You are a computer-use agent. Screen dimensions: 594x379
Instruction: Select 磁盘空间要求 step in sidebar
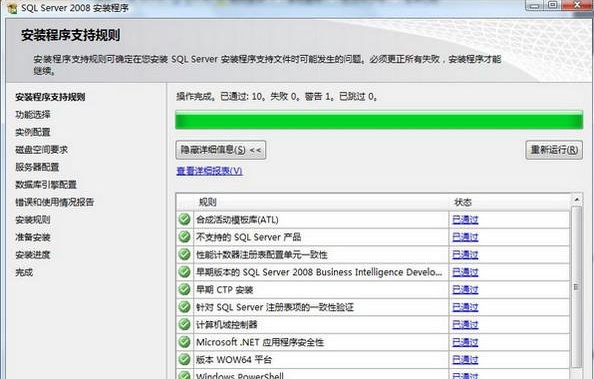[41, 150]
